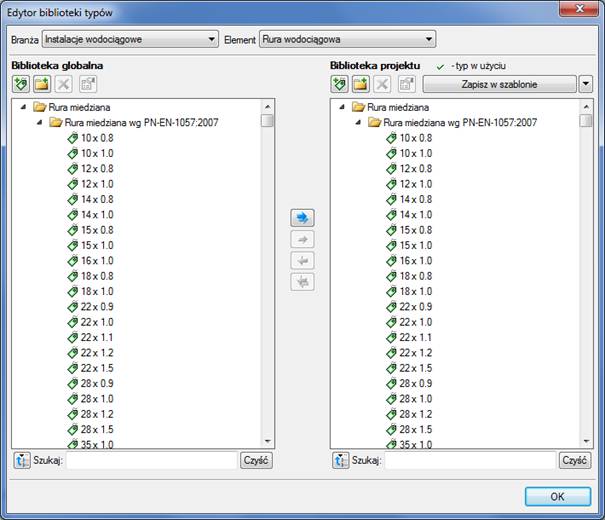
Task: Click the single left arrow transfer button
Action: click(302, 261)
